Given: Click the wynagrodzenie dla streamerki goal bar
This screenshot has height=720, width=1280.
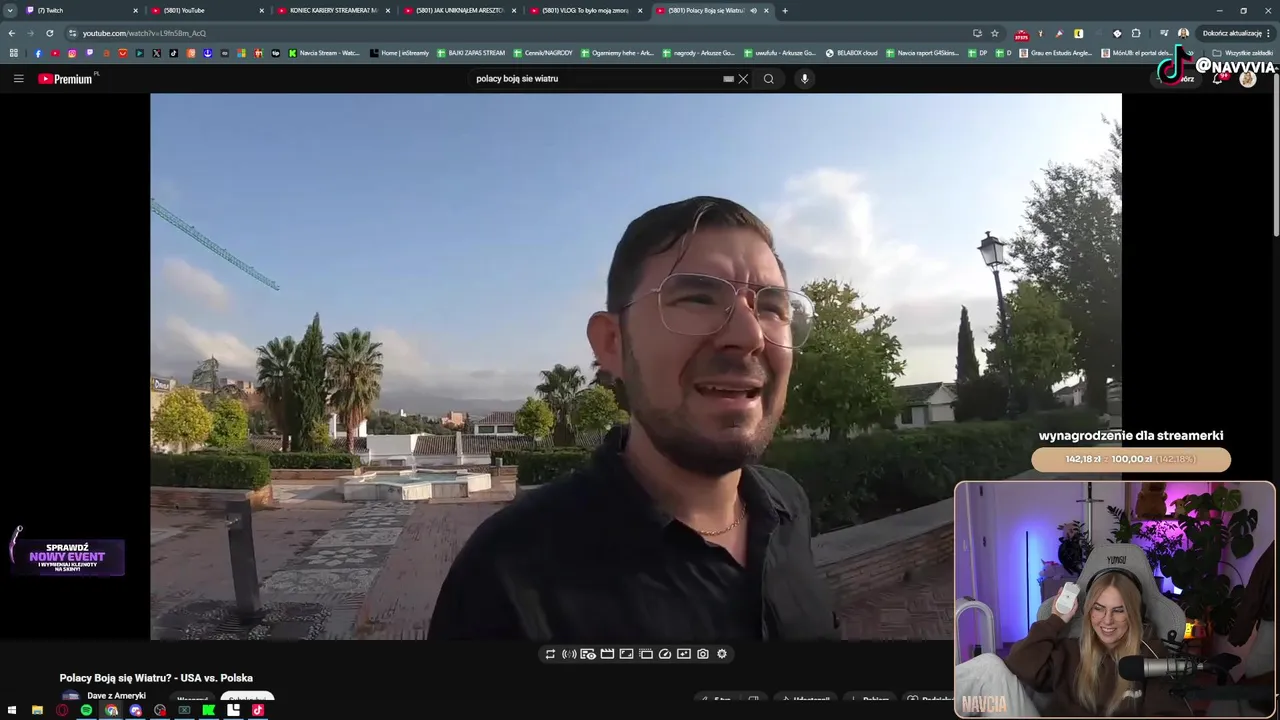Looking at the screenshot, I should click(x=1131, y=459).
